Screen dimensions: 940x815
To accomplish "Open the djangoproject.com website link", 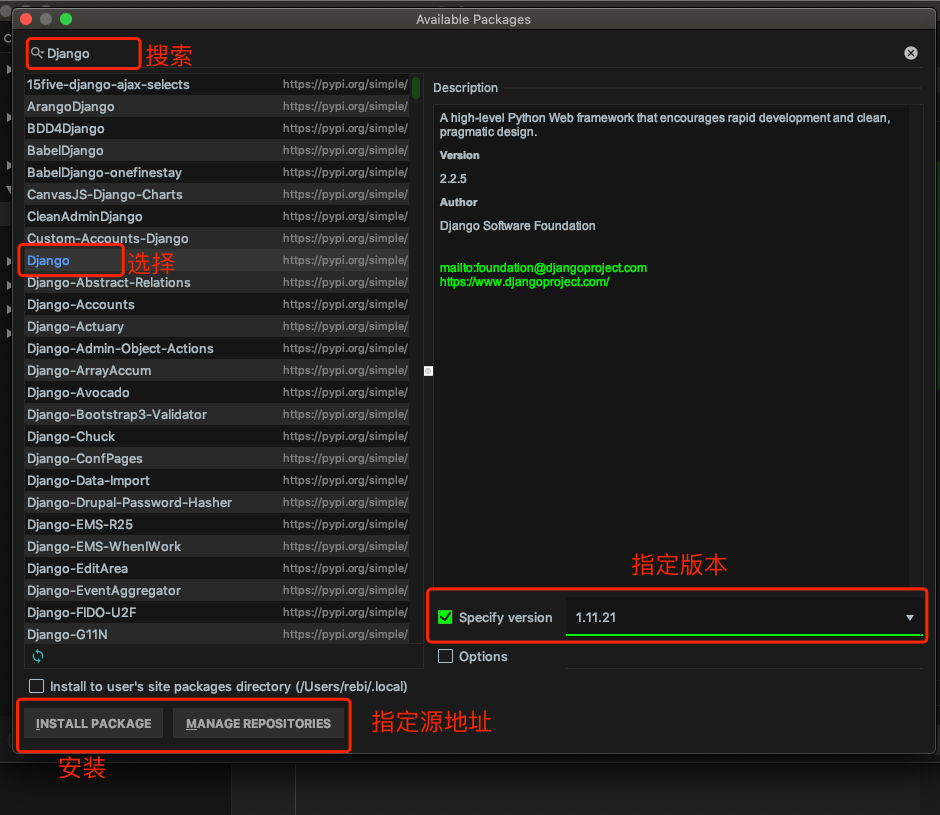I will (525, 282).
